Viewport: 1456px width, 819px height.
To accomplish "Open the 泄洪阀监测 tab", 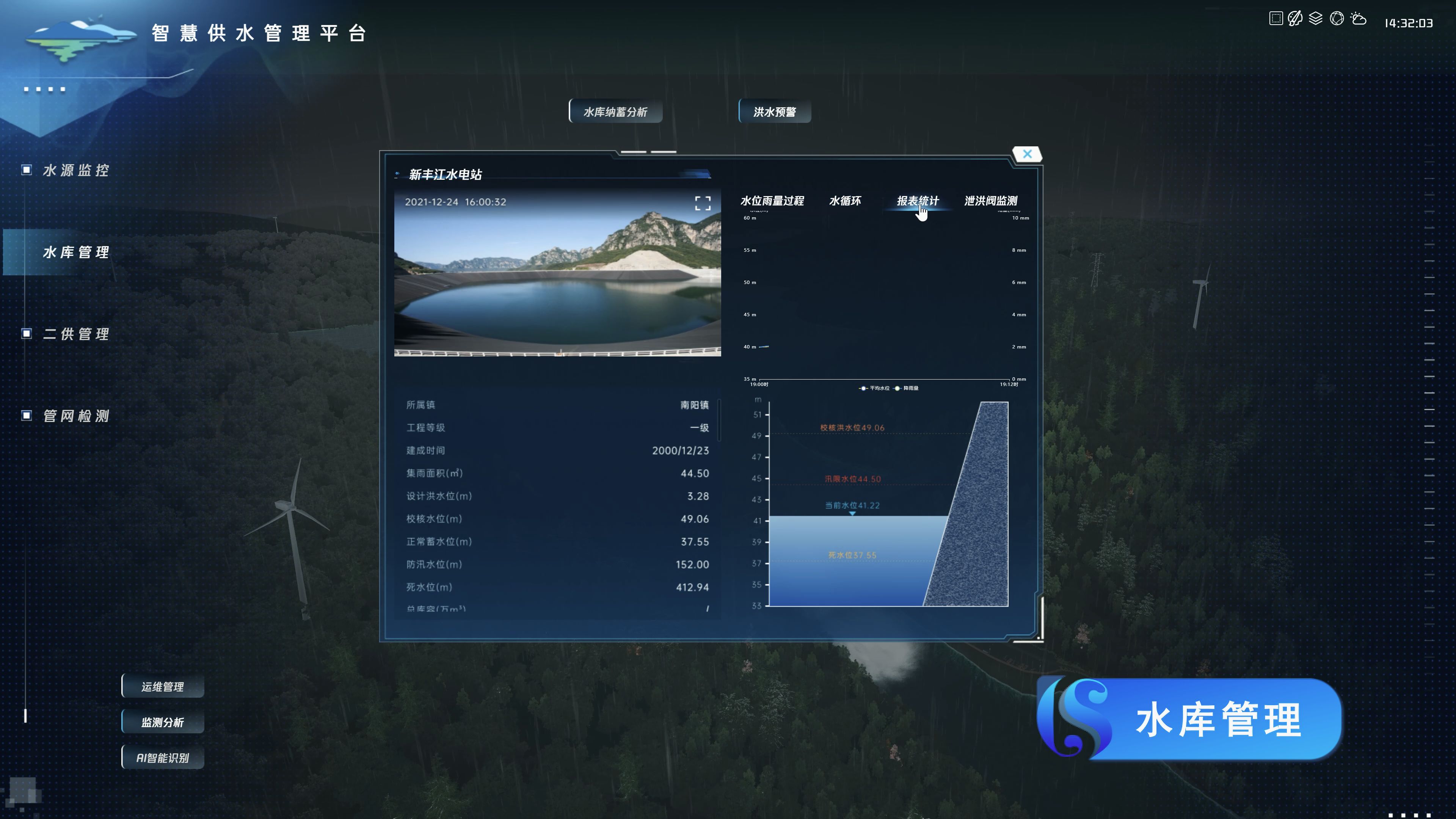I will point(991,201).
